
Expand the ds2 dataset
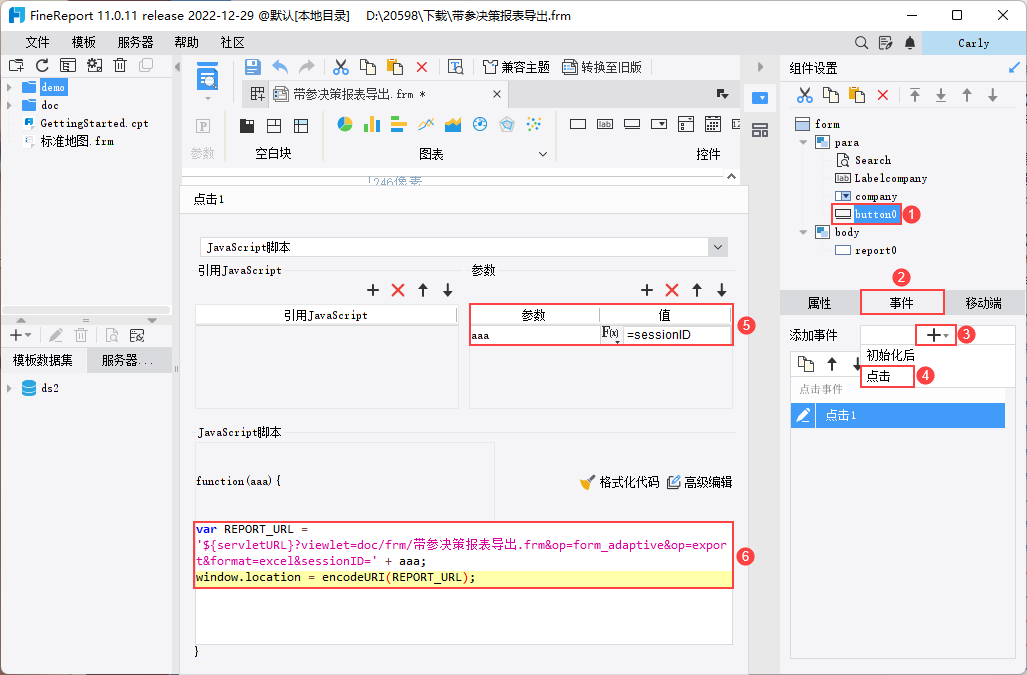tap(9, 388)
